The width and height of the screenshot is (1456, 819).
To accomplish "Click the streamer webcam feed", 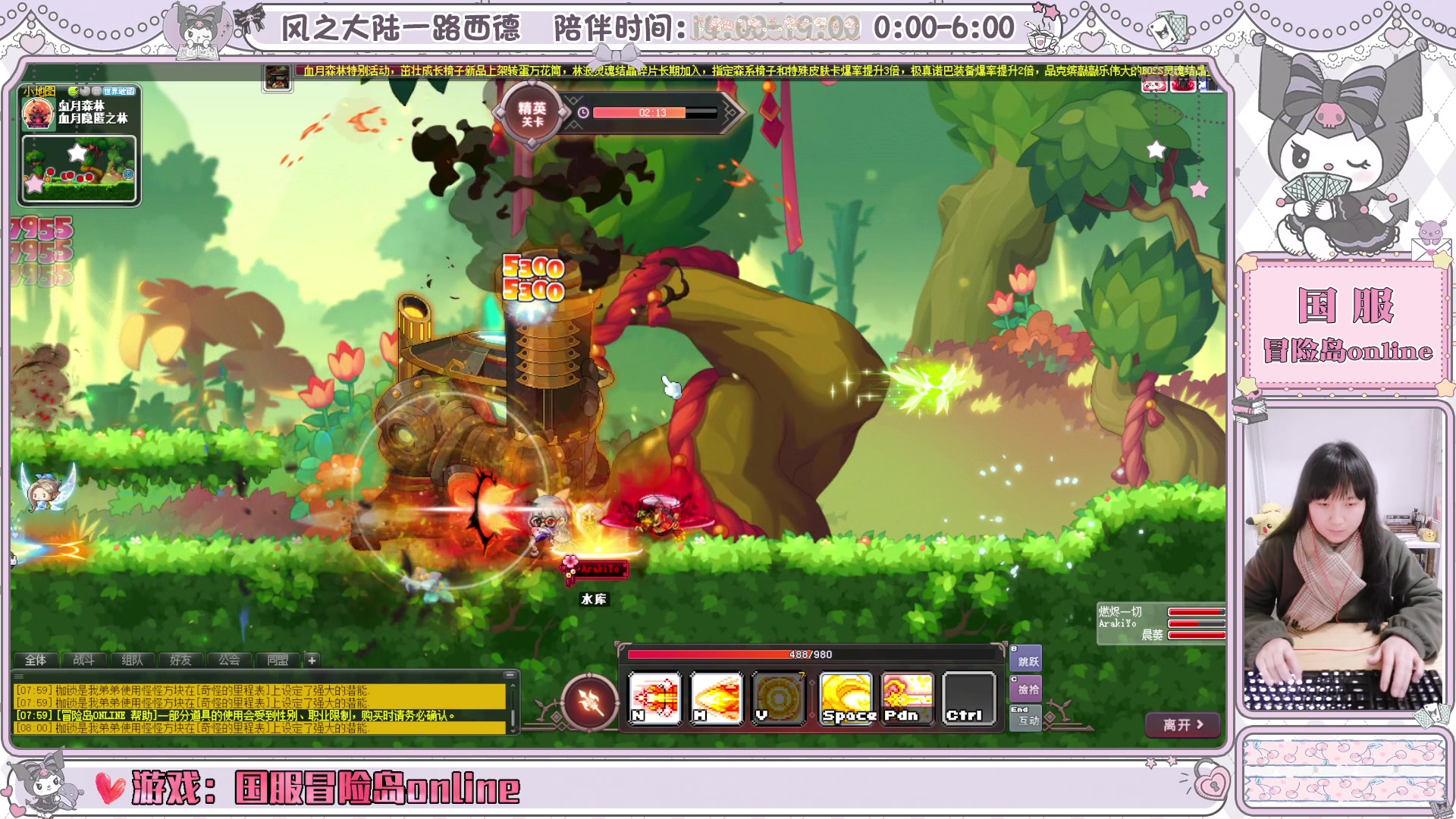I will click(1342, 559).
